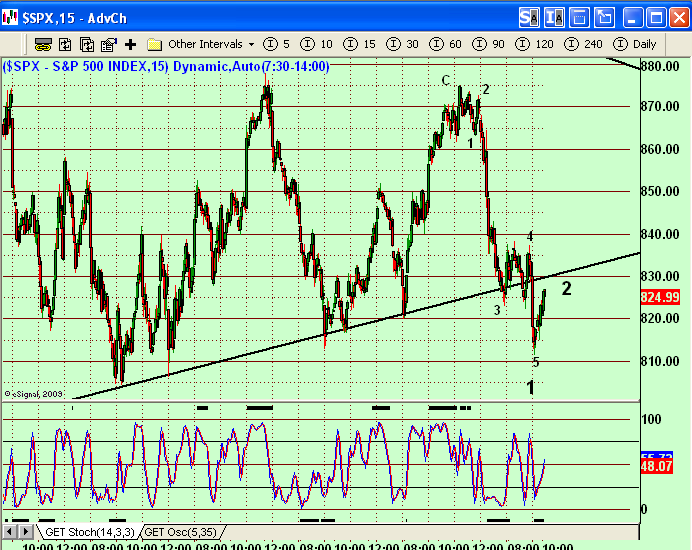
Task: Click the symbol link 'SA' title bar icon
Action: [x=529, y=18]
